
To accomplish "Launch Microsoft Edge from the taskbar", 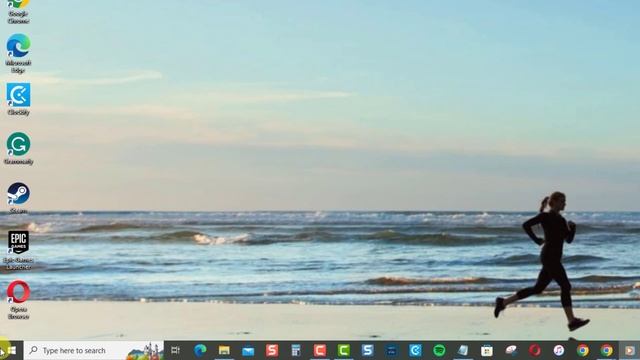I will [200, 351].
